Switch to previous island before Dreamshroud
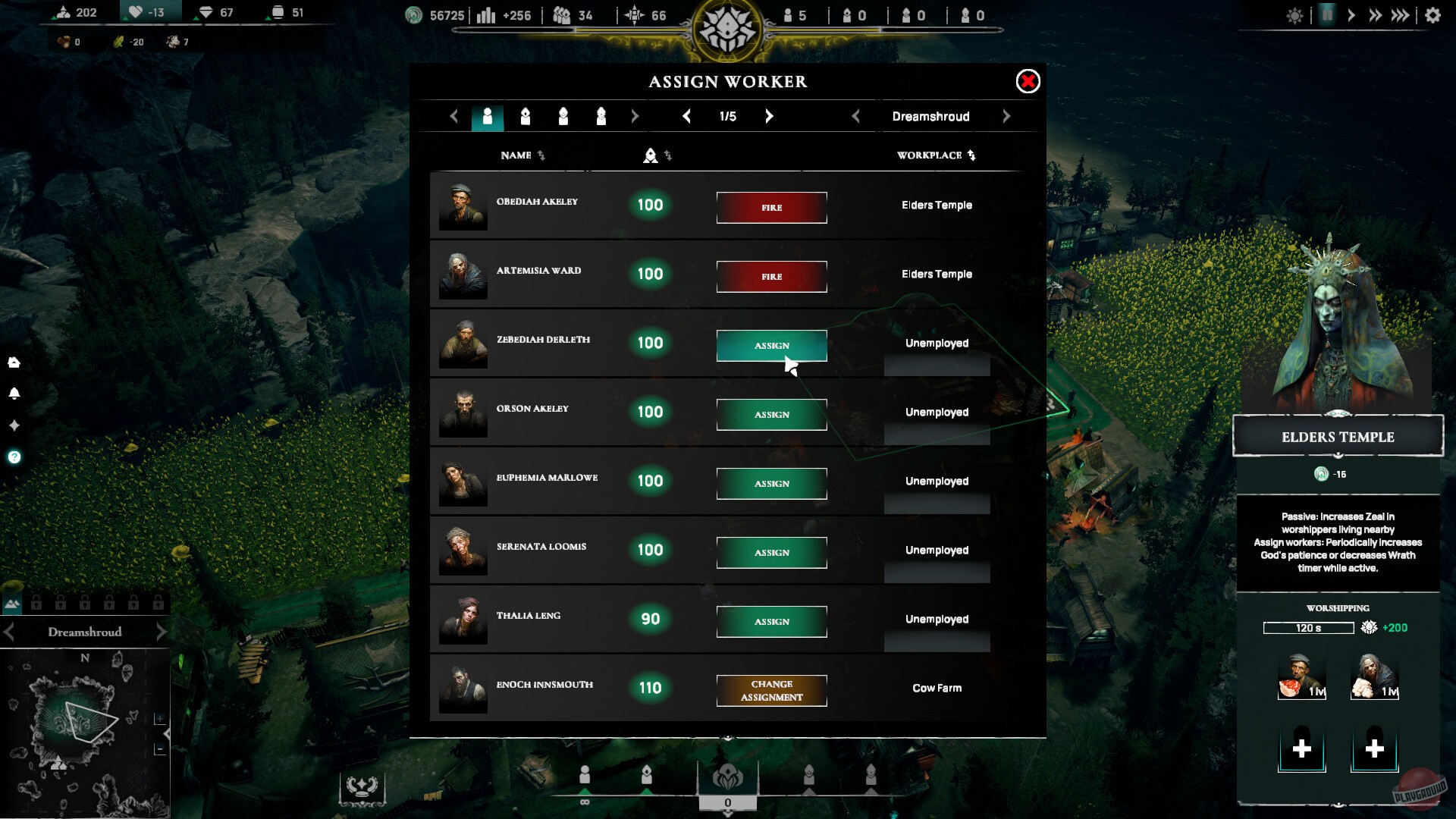1456x819 pixels. [x=855, y=116]
